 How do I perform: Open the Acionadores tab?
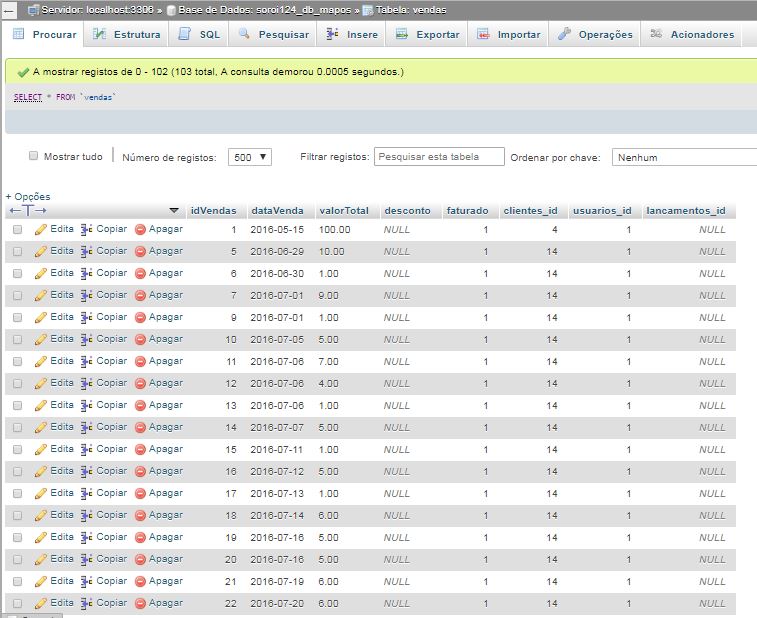click(x=691, y=34)
